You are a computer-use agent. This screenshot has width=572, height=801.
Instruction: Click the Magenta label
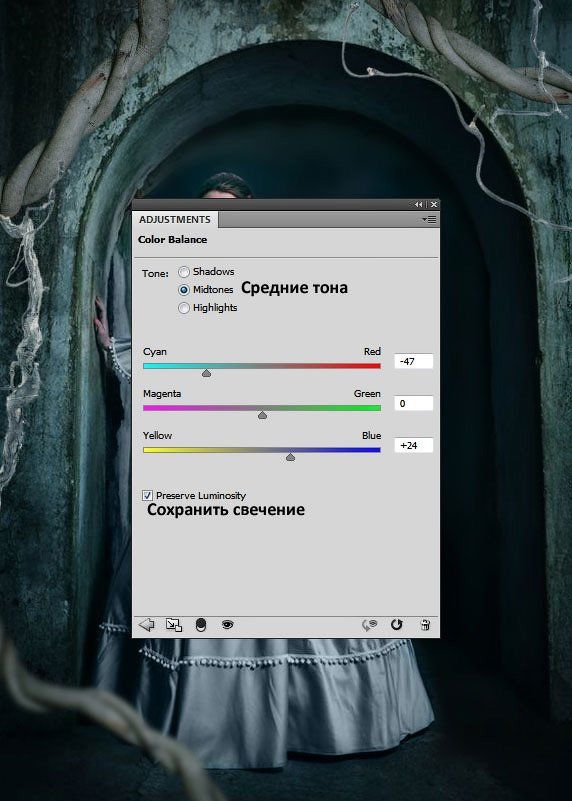[x=162, y=393]
